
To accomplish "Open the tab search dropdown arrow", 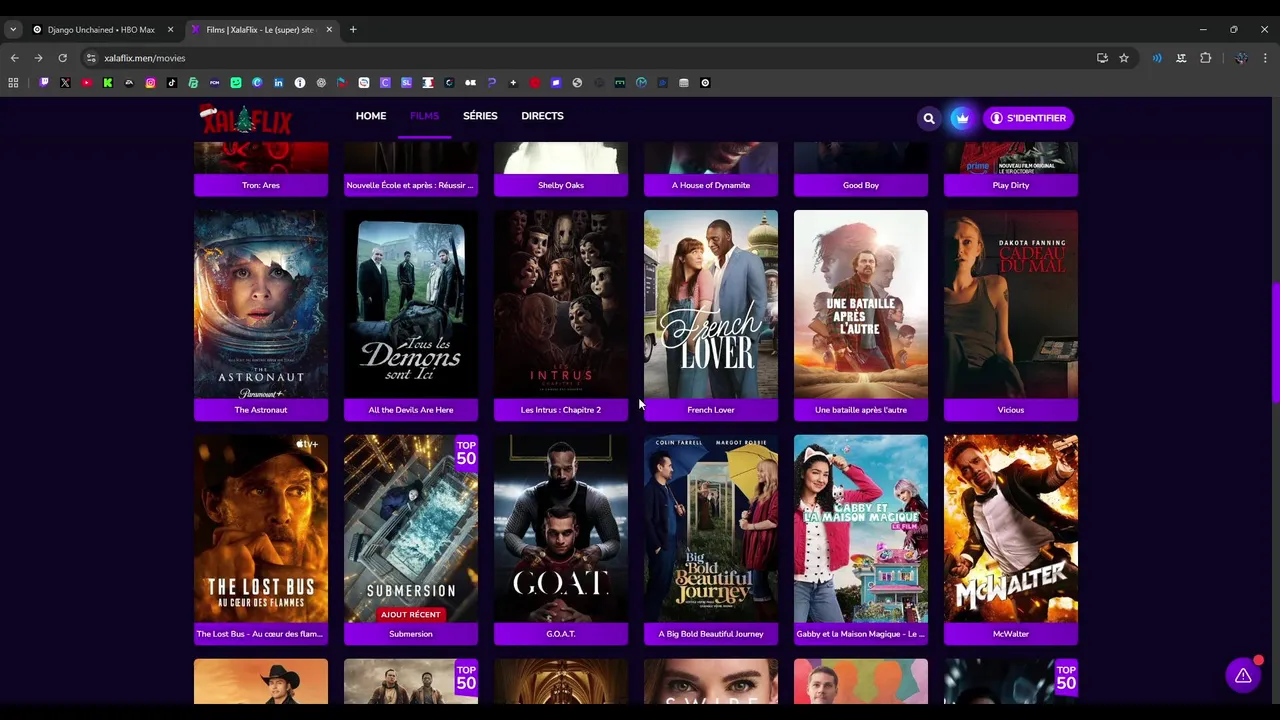I will point(13,30).
